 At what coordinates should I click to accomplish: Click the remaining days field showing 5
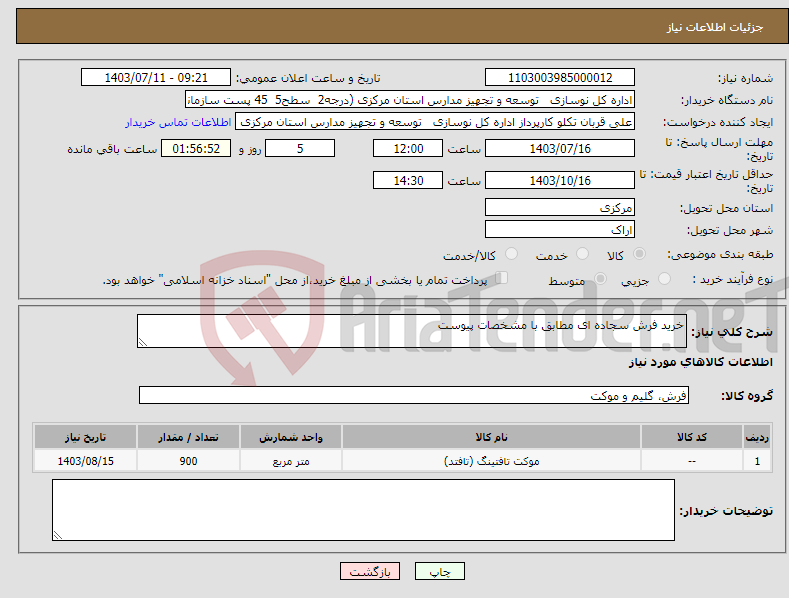(300, 148)
